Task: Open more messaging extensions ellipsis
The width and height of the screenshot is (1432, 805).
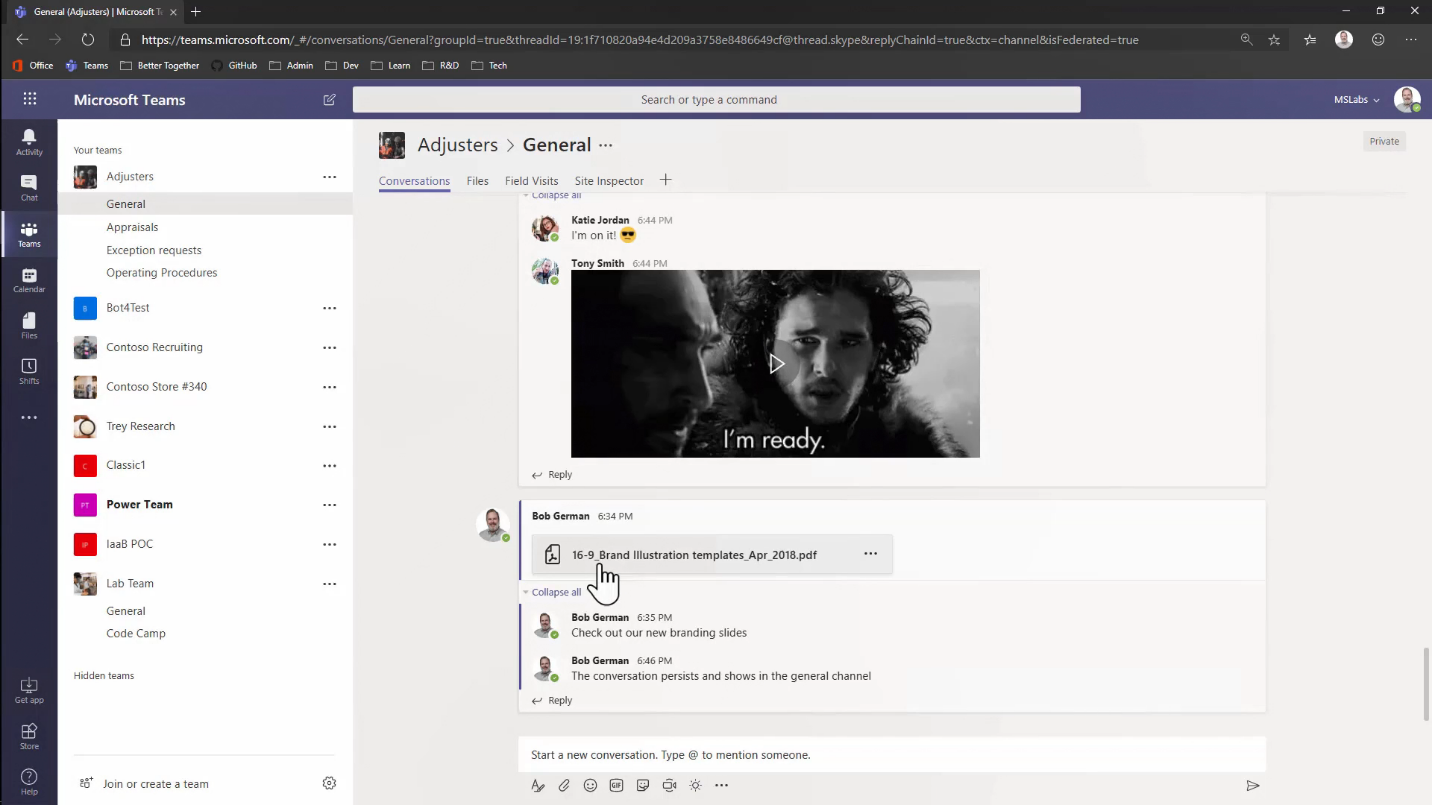Action: pyautogui.click(x=721, y=786)
